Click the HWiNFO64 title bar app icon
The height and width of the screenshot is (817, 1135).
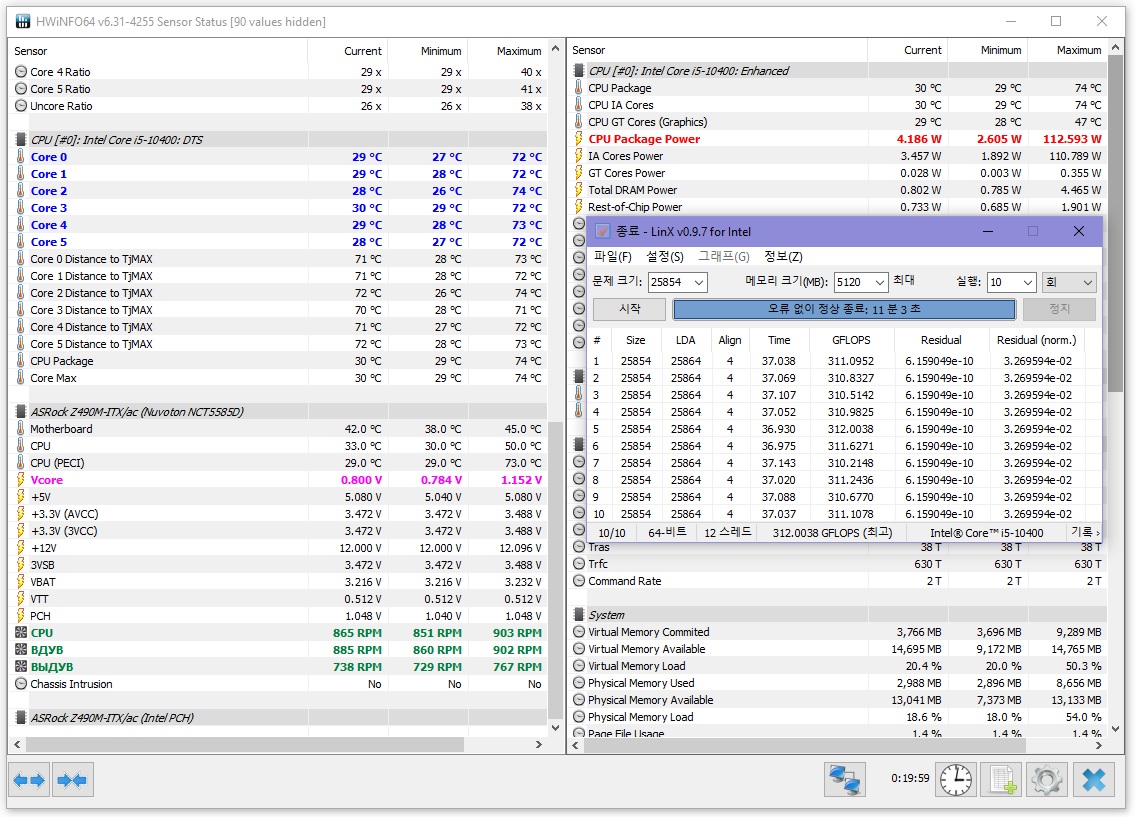(23, 22)
